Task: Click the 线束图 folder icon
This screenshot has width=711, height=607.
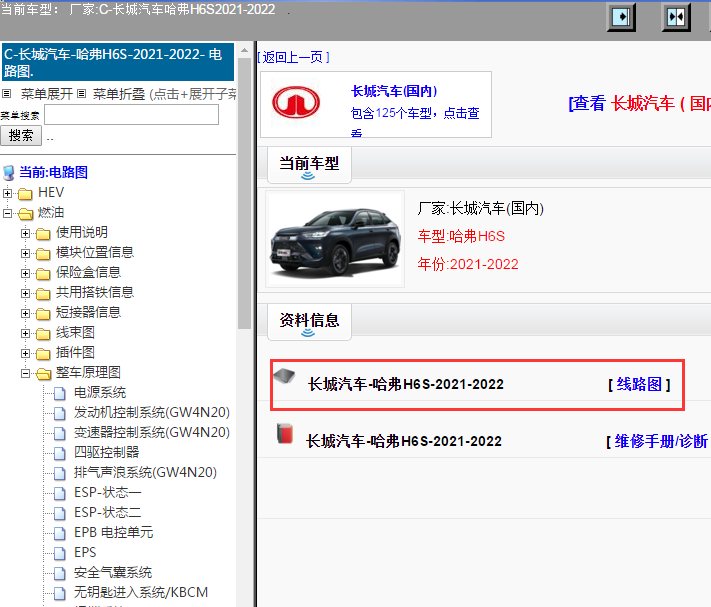Action: (43, 334)
